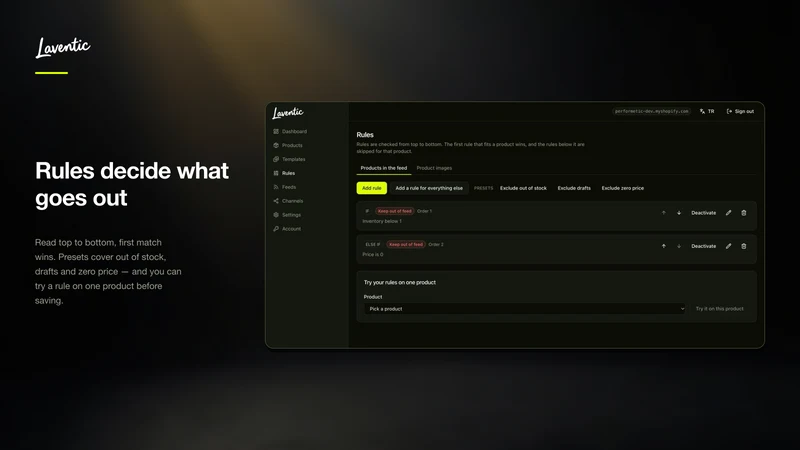Go to Account menu item
This screenshot has width=800, height=450.
point(291,229)
